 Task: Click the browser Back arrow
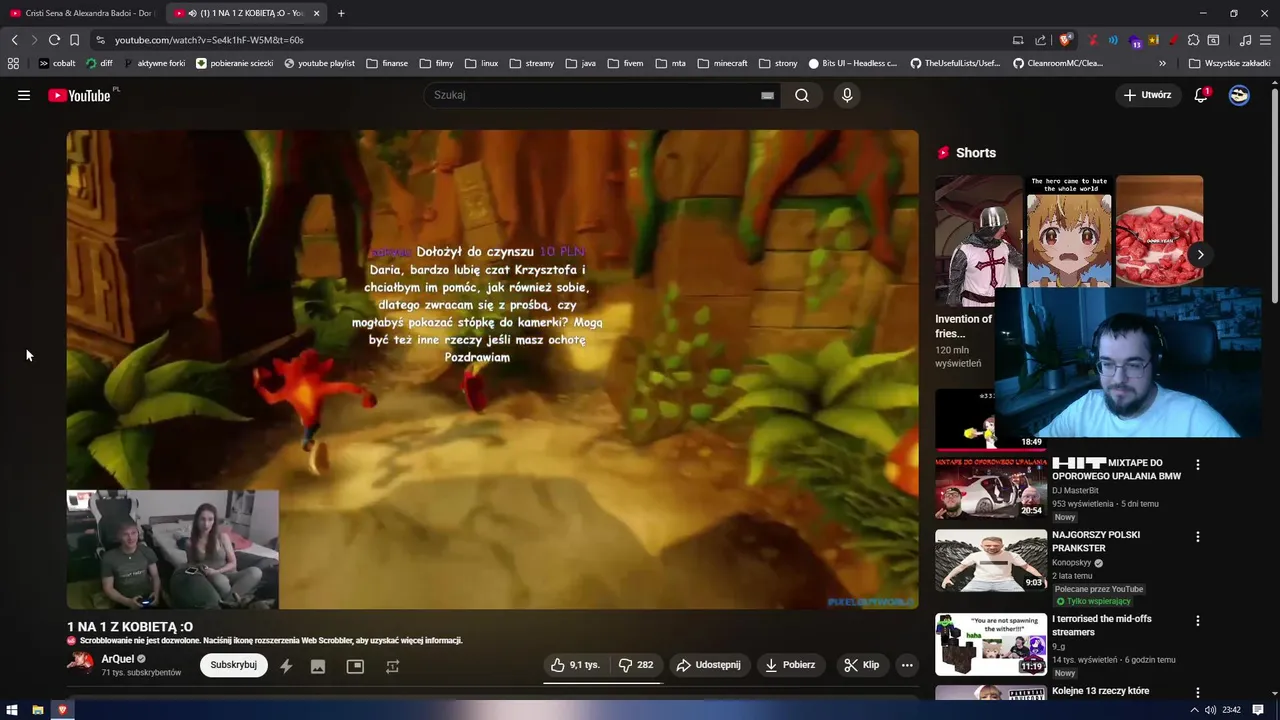pyautogui.click(x=14, y=40)
